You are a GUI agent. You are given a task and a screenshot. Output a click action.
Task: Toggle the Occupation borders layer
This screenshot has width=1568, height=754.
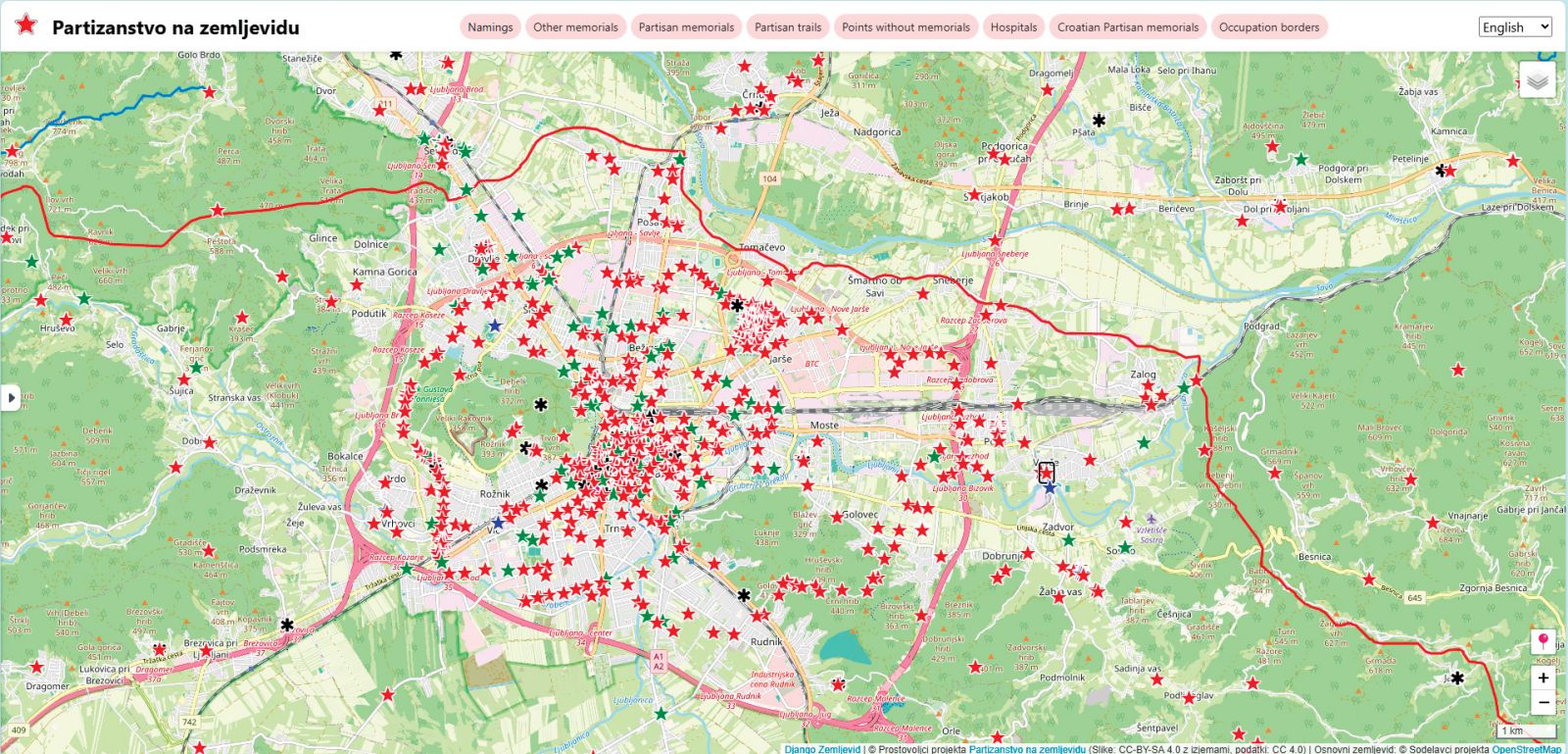click(x=1268, y=27)
